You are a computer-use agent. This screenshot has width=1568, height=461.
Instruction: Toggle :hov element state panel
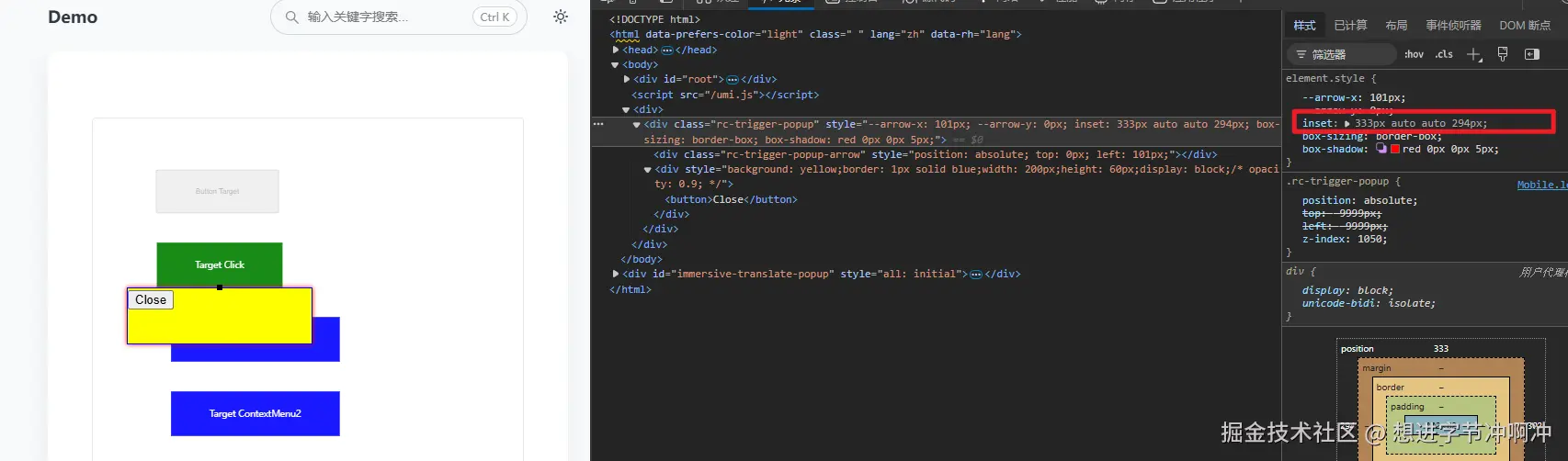point(1414,54)
